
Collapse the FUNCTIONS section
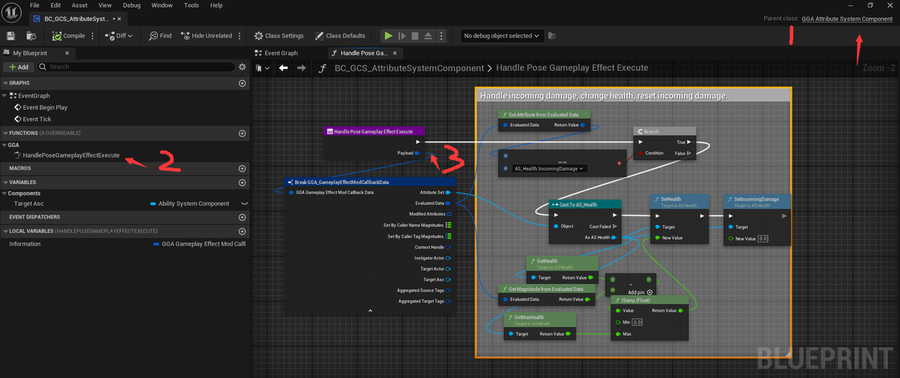click(x=5, y=133)
